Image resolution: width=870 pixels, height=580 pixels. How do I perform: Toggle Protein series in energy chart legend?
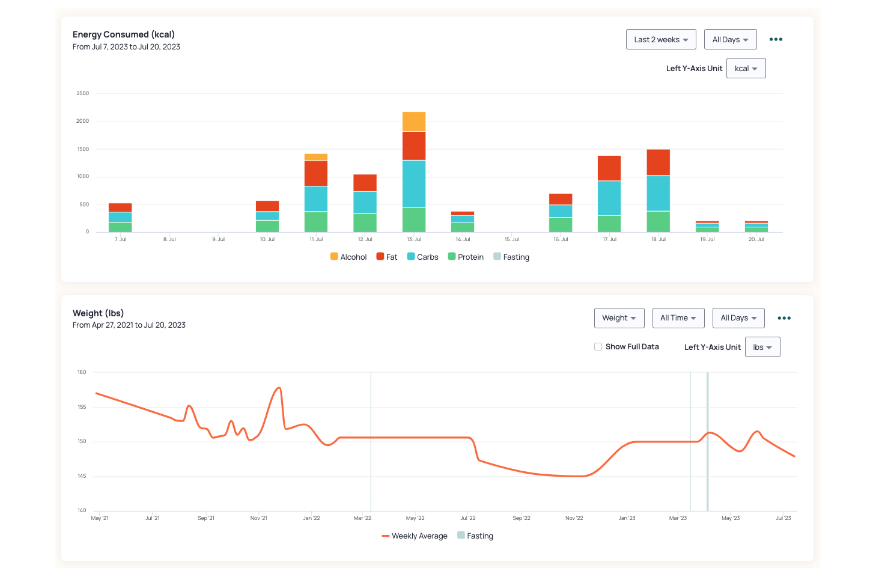[x=465, y=257]
